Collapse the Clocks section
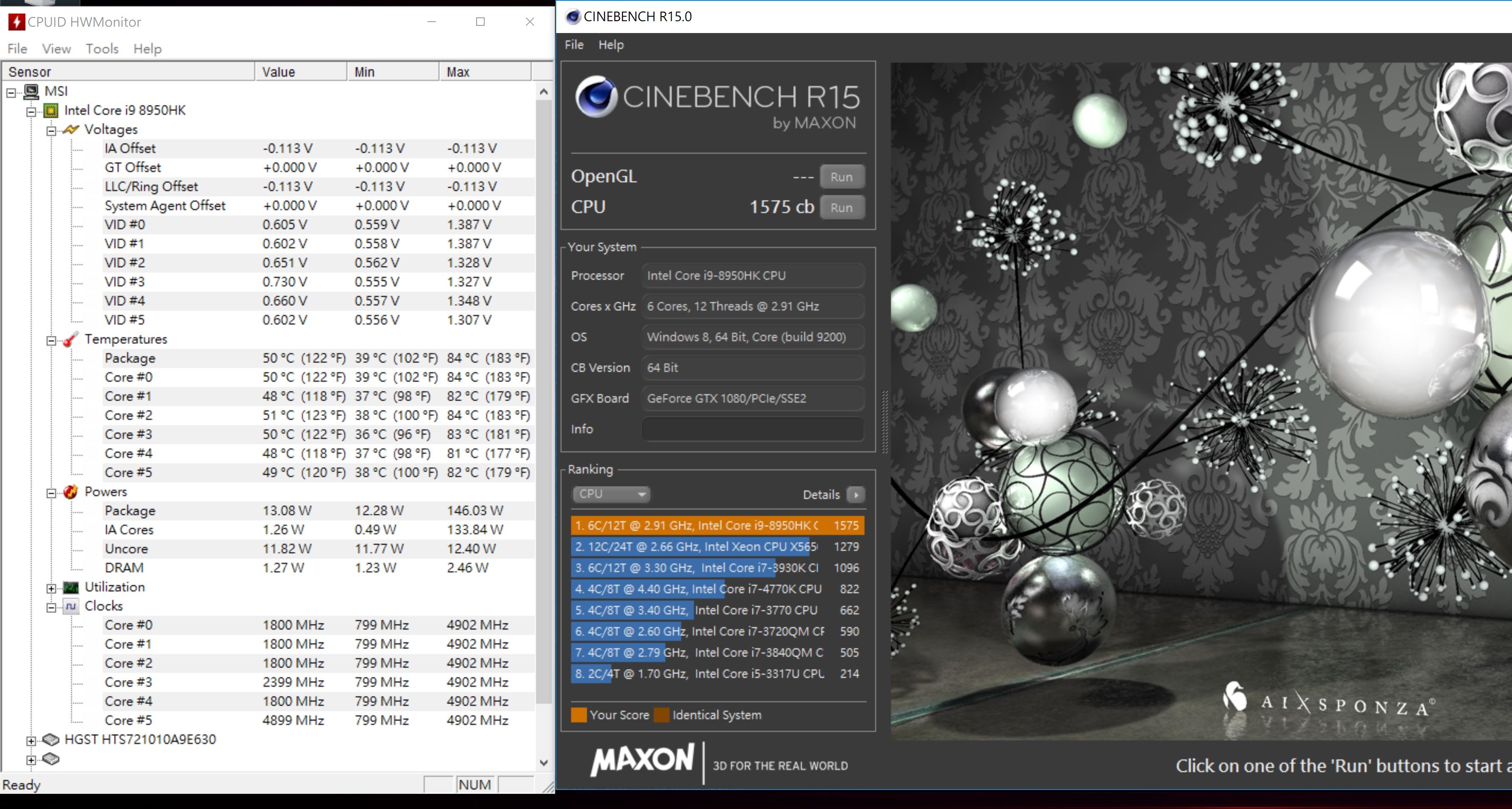The height and width of the screenshot is (809, 1512). 51,607
